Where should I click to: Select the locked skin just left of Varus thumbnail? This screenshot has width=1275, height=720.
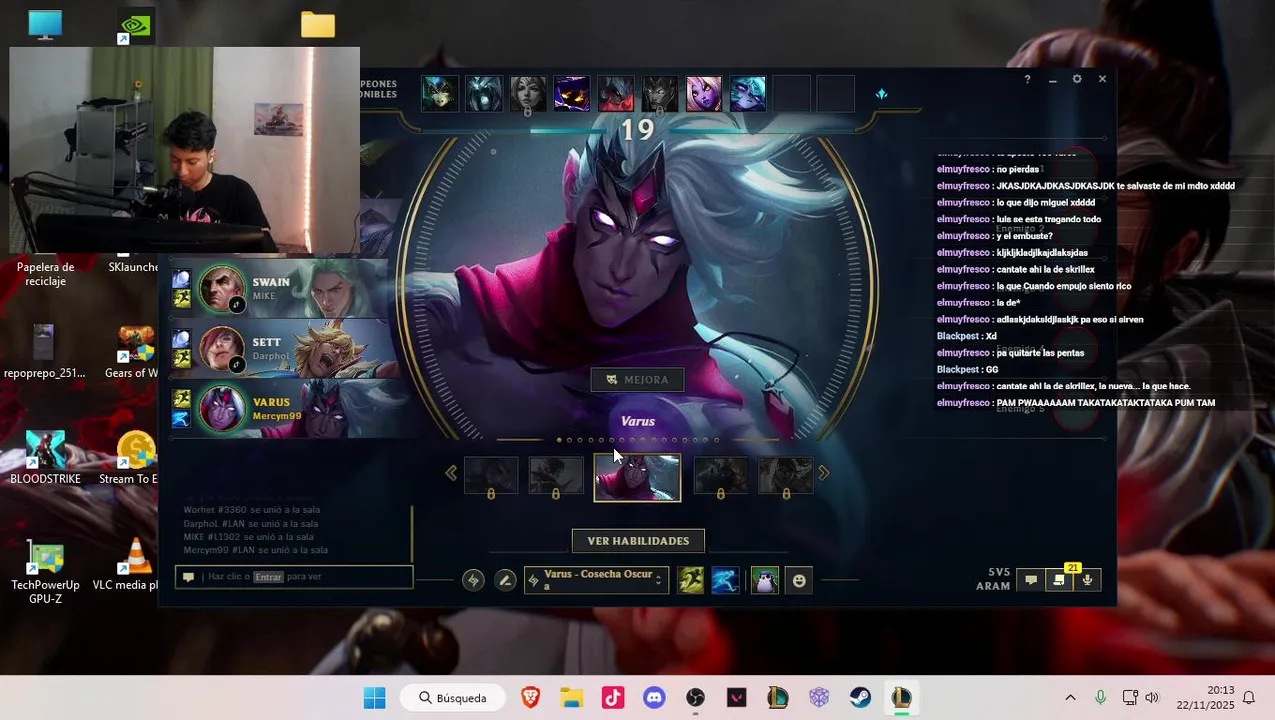coord(556,477)
